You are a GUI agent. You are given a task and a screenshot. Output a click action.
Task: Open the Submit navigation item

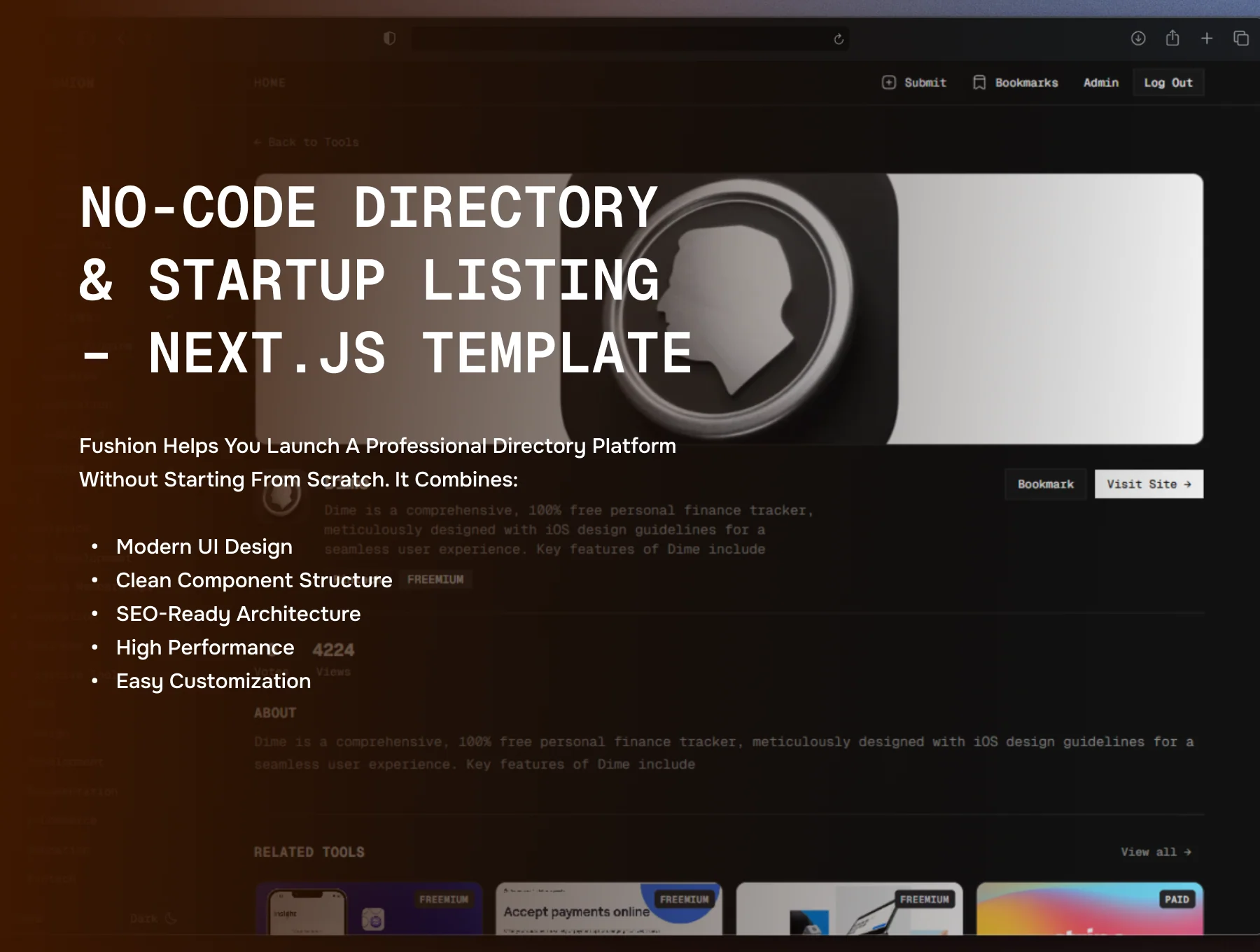pyautogui.click(x=914, y=83)
